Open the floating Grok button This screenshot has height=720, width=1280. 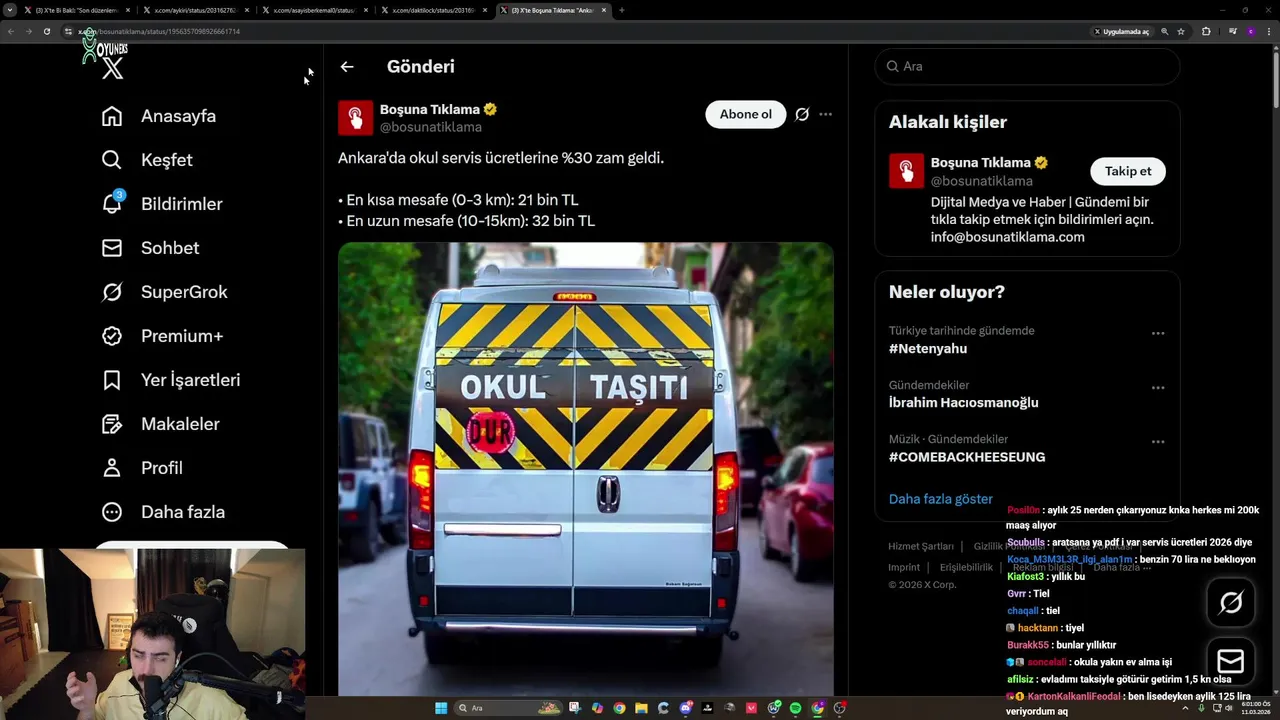(x=1231, y=602)
